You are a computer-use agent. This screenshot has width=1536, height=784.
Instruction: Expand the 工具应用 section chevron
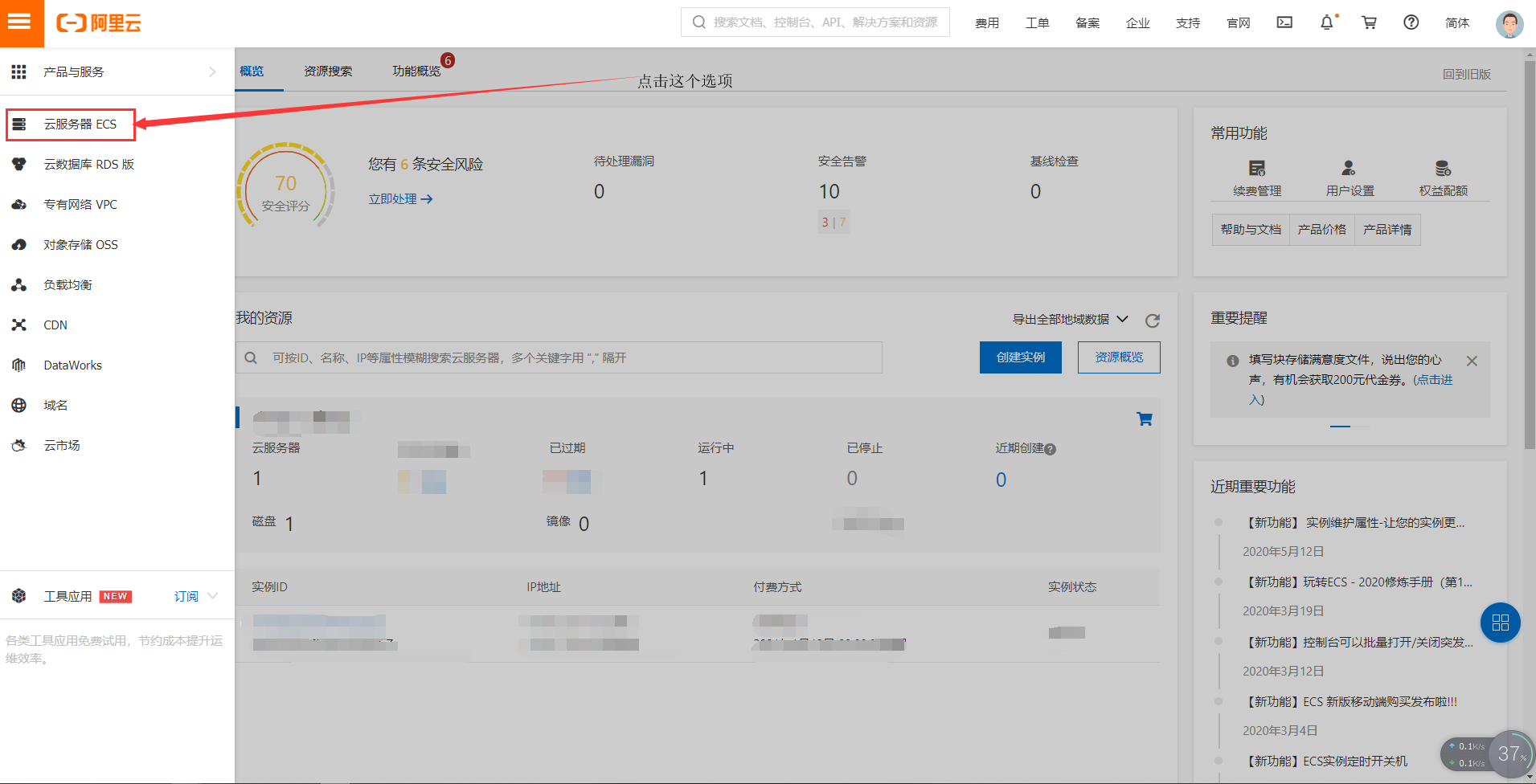(213, 596)
